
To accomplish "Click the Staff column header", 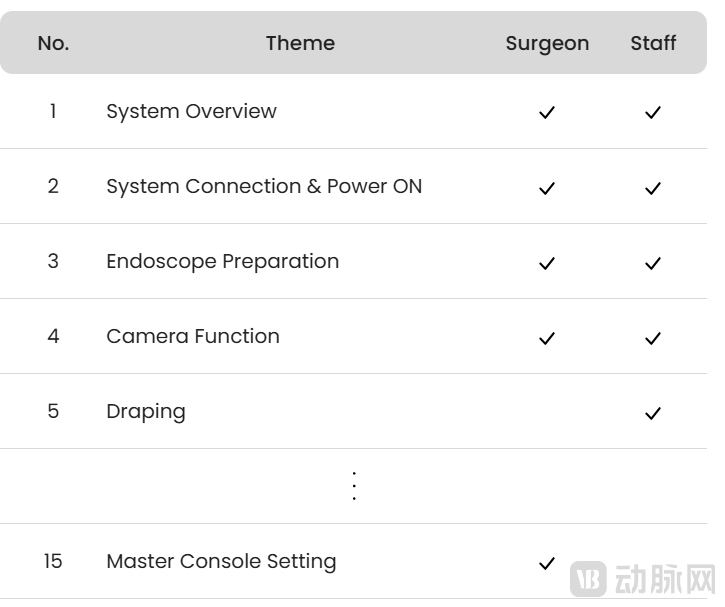I will 653,43.
